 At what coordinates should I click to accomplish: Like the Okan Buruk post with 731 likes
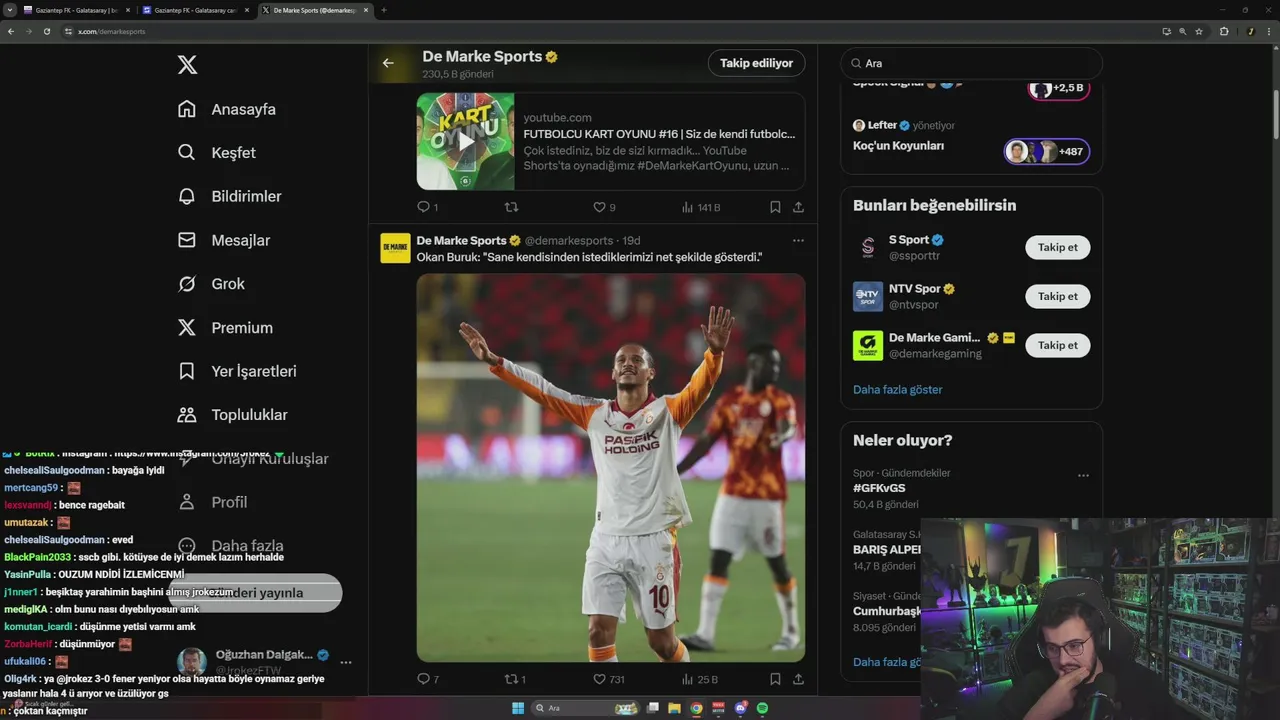click(608, 679)
